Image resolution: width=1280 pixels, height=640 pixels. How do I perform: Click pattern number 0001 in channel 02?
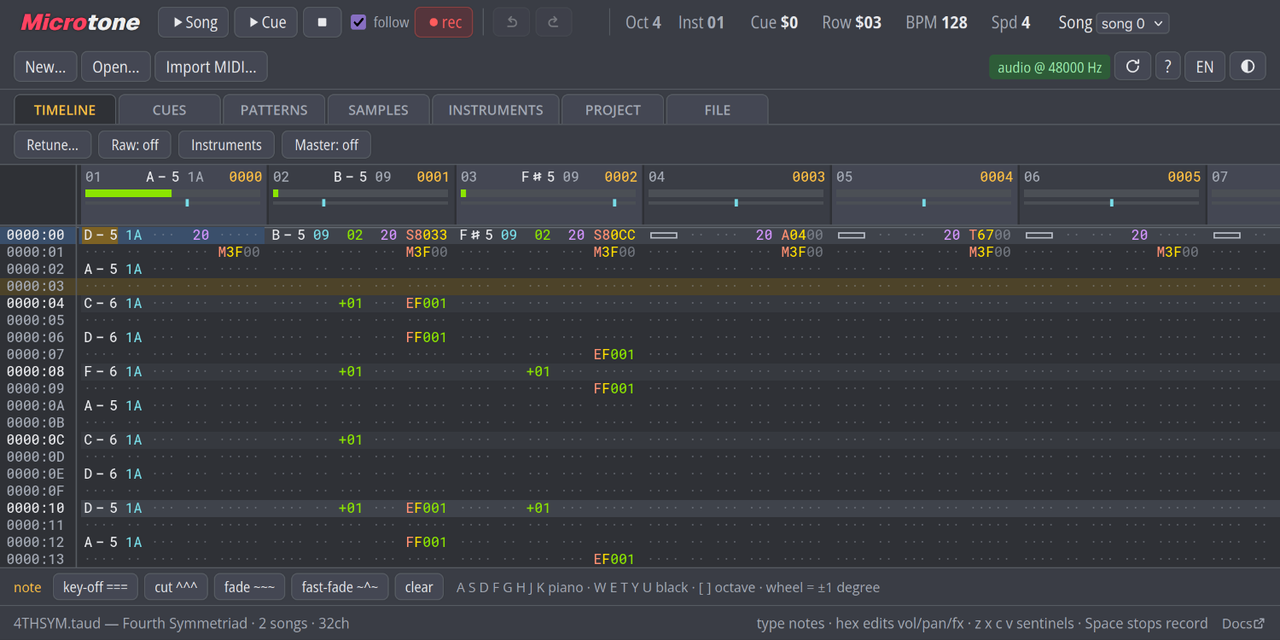tap(433, 177)
